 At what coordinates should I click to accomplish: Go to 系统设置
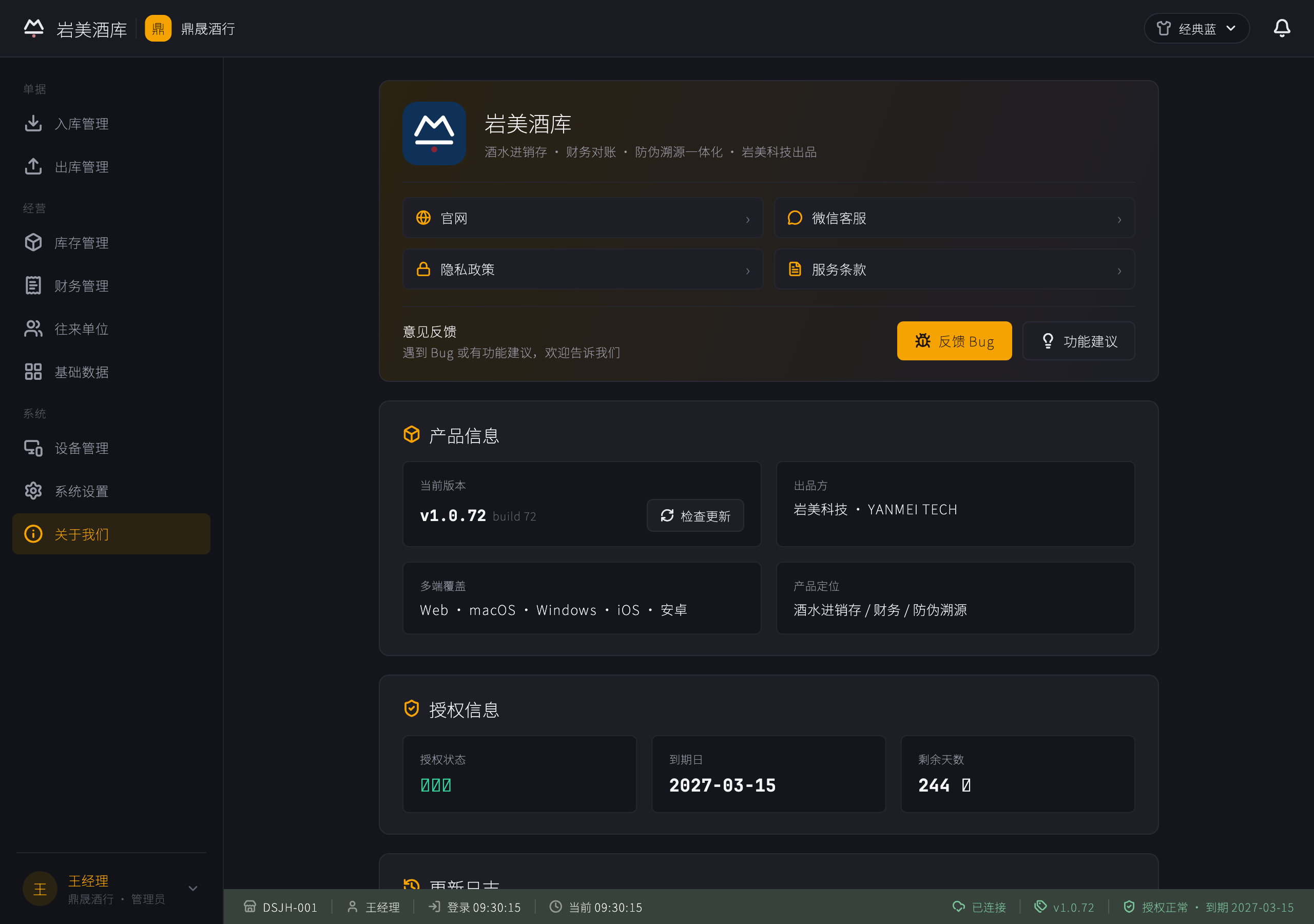[x=111, y=491]
